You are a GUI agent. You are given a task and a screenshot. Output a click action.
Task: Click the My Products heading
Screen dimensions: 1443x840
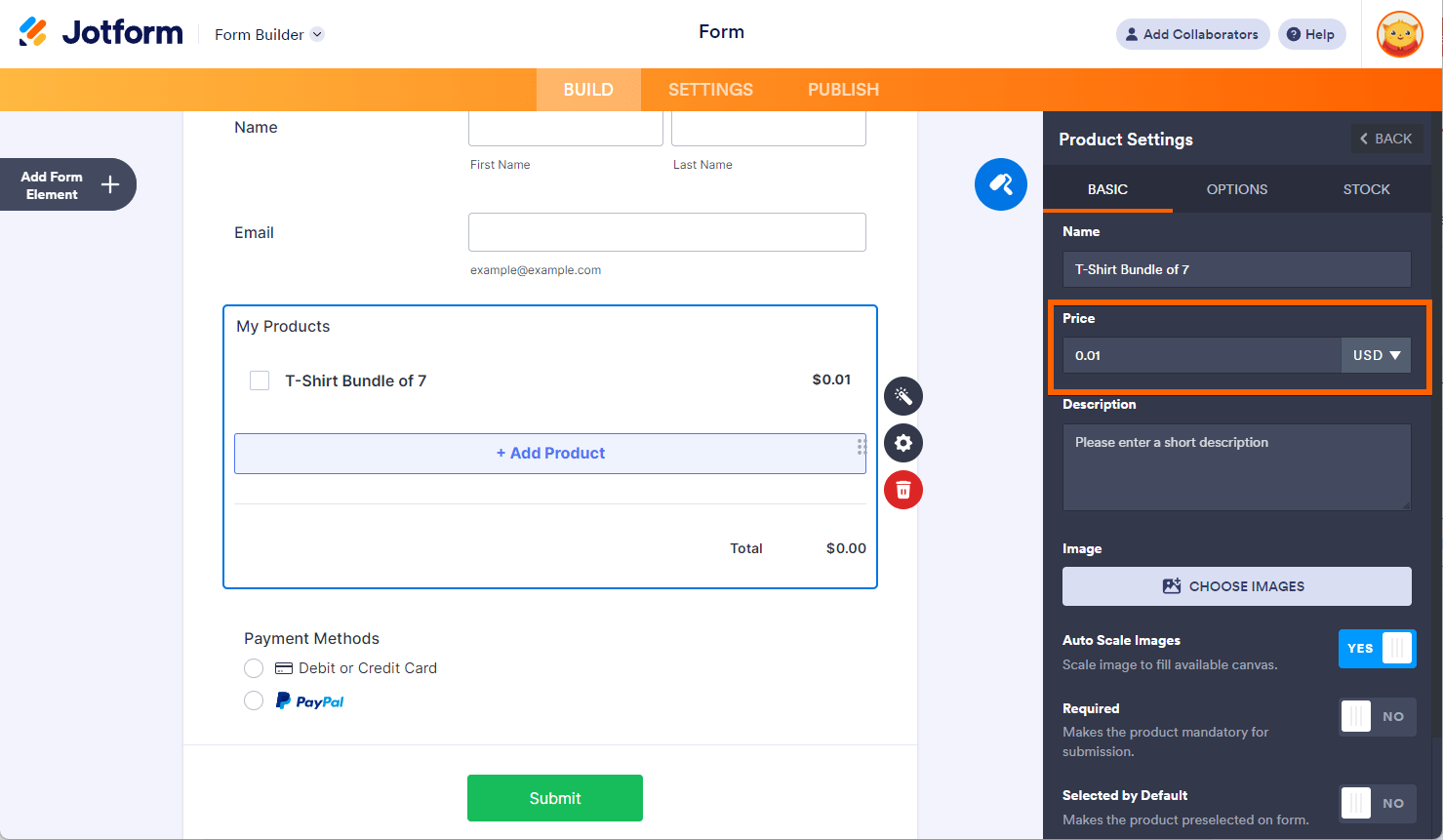[283, 326]
